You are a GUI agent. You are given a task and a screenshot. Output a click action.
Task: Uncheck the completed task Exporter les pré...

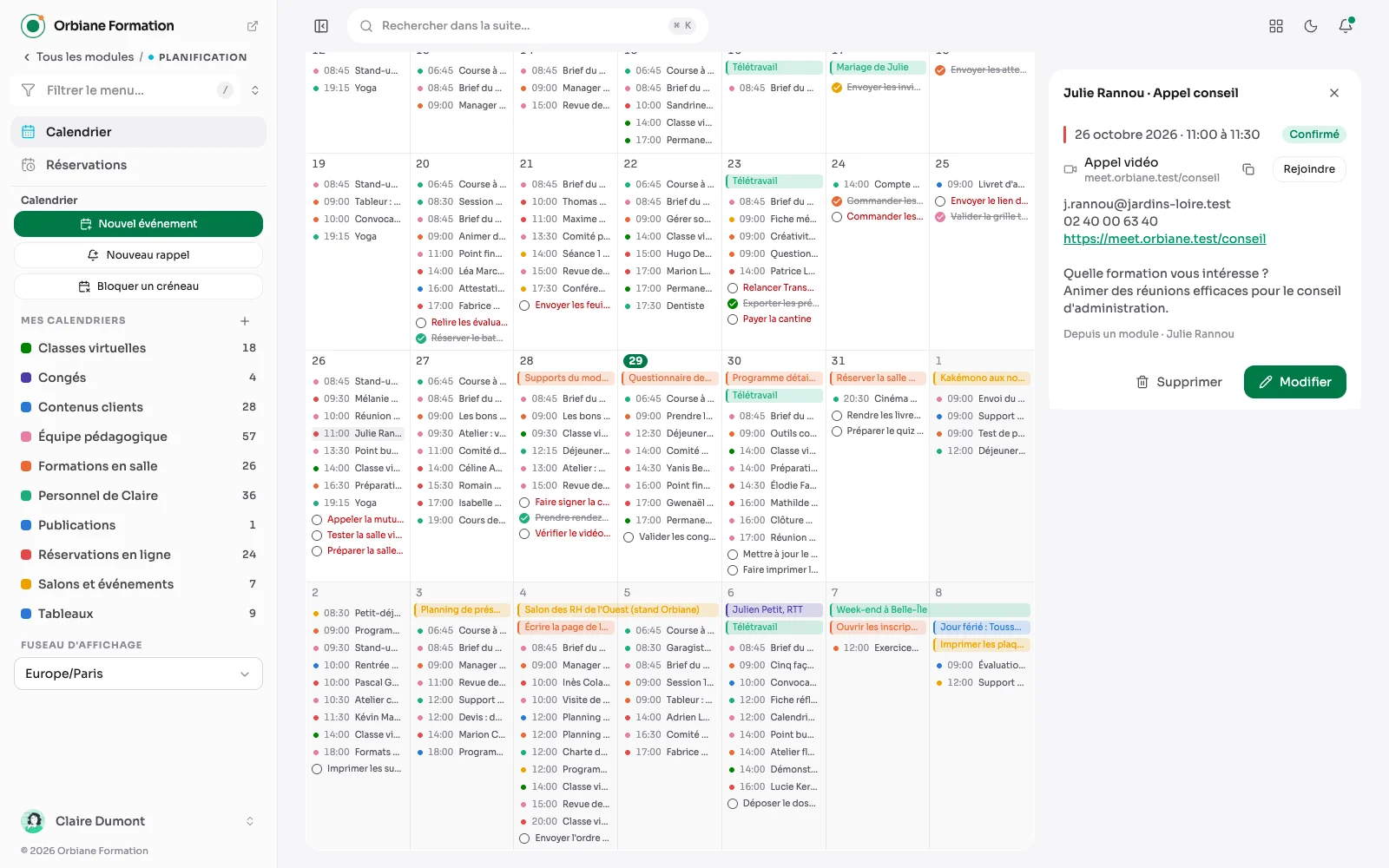[733, 304]
